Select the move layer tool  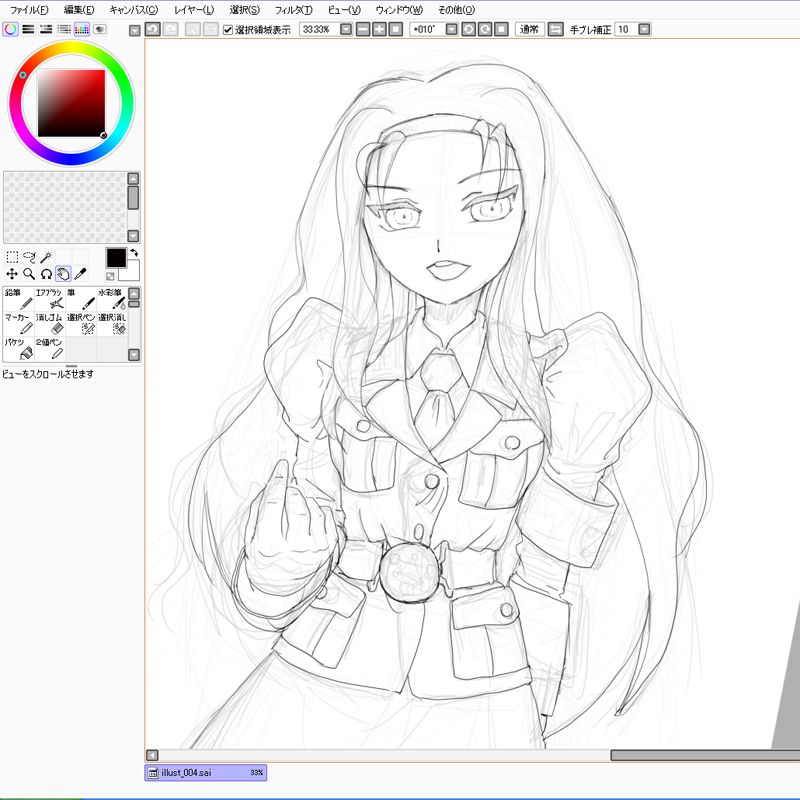click(x=12, y=274)
